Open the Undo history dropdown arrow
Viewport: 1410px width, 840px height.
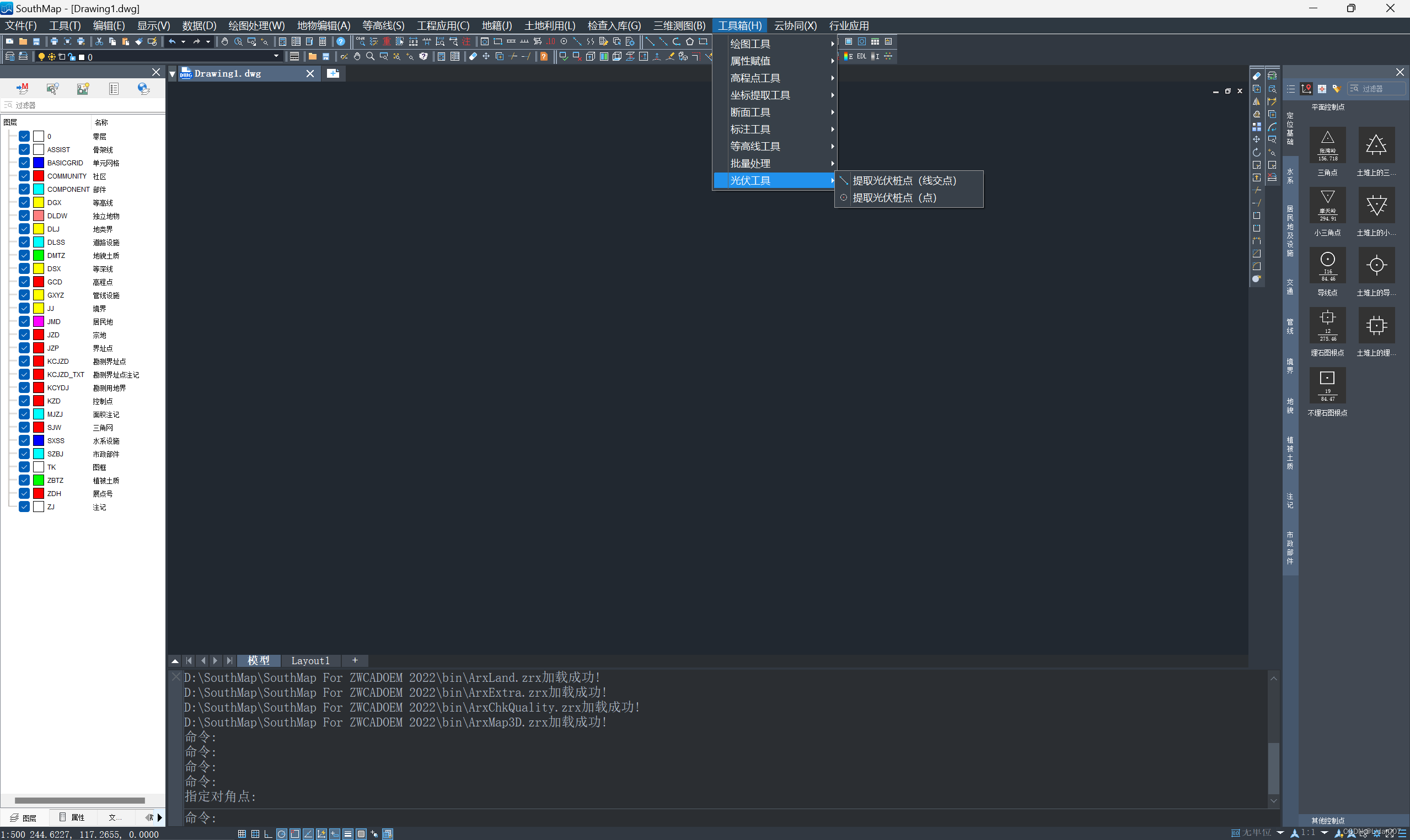tap(183, 41)
